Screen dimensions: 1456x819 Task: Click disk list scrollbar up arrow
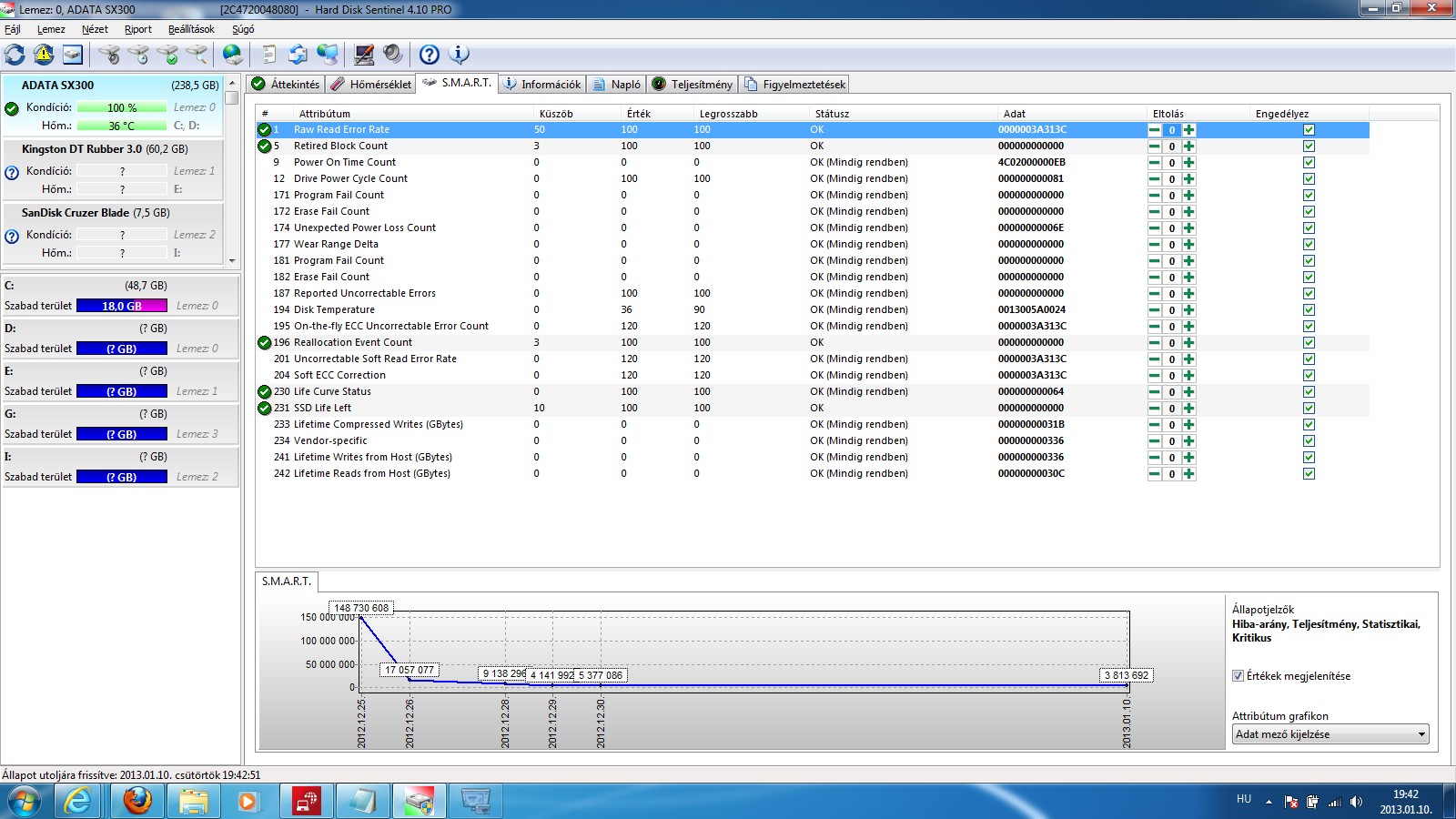pos(232,82)
